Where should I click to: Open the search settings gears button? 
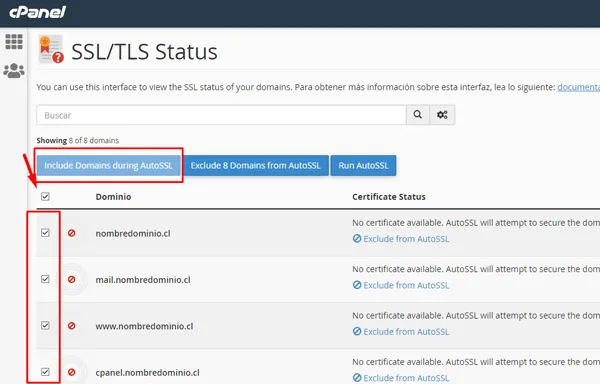pyautogui.click(x=442, y=115)
